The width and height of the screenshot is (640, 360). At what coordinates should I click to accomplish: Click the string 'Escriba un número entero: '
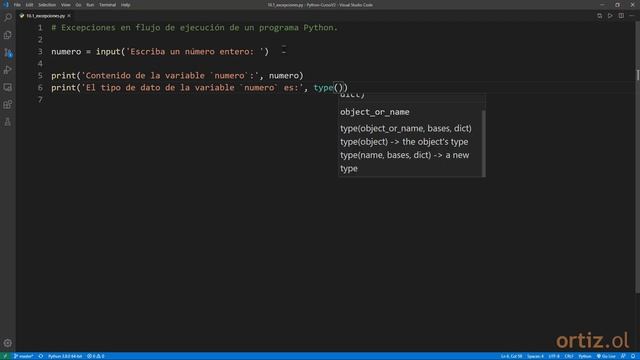195,51
